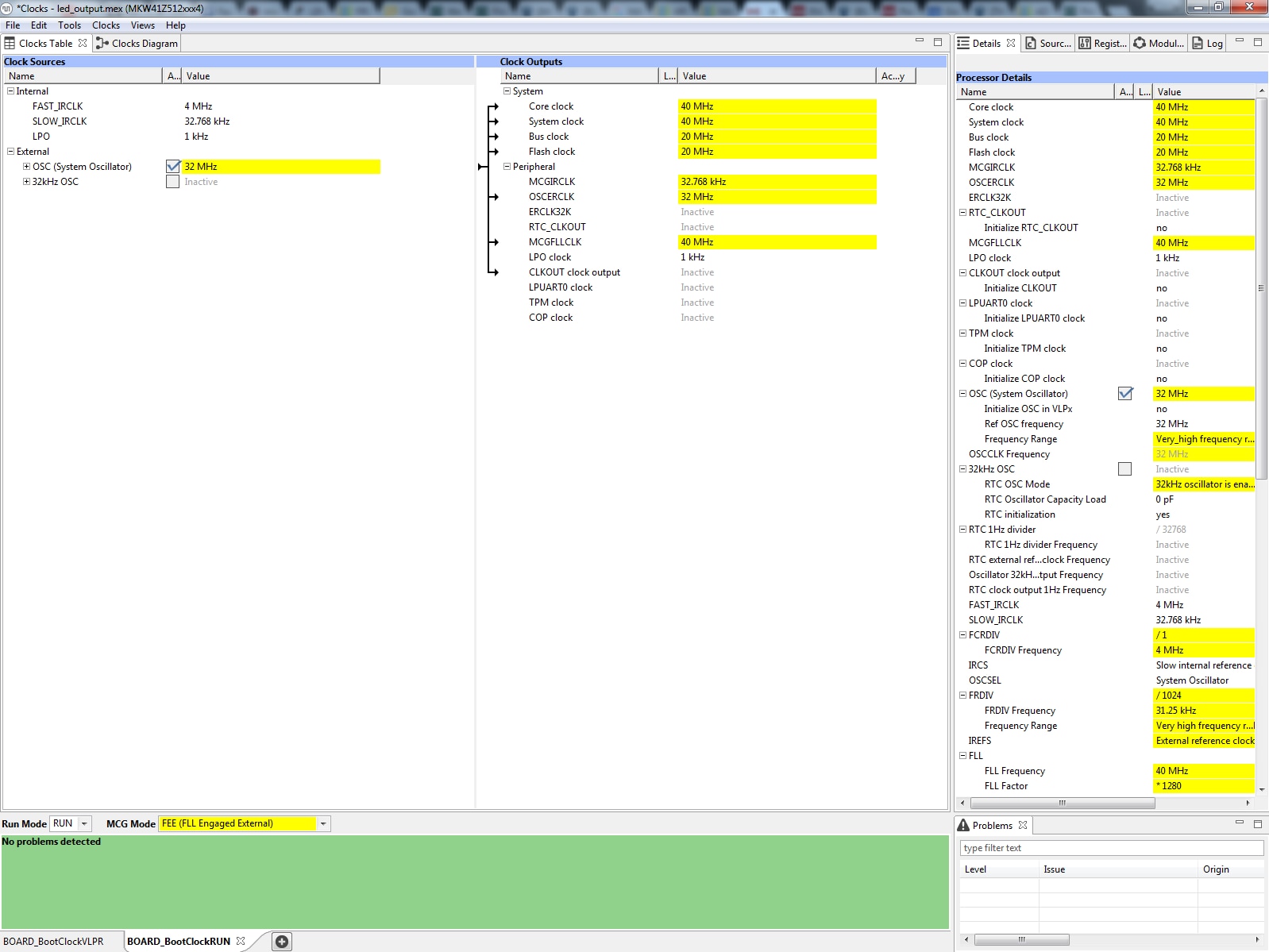1269x952 pixels.
Task: Switch to the BOARD_BootClockVLPR tab
Action: point(54,942)
